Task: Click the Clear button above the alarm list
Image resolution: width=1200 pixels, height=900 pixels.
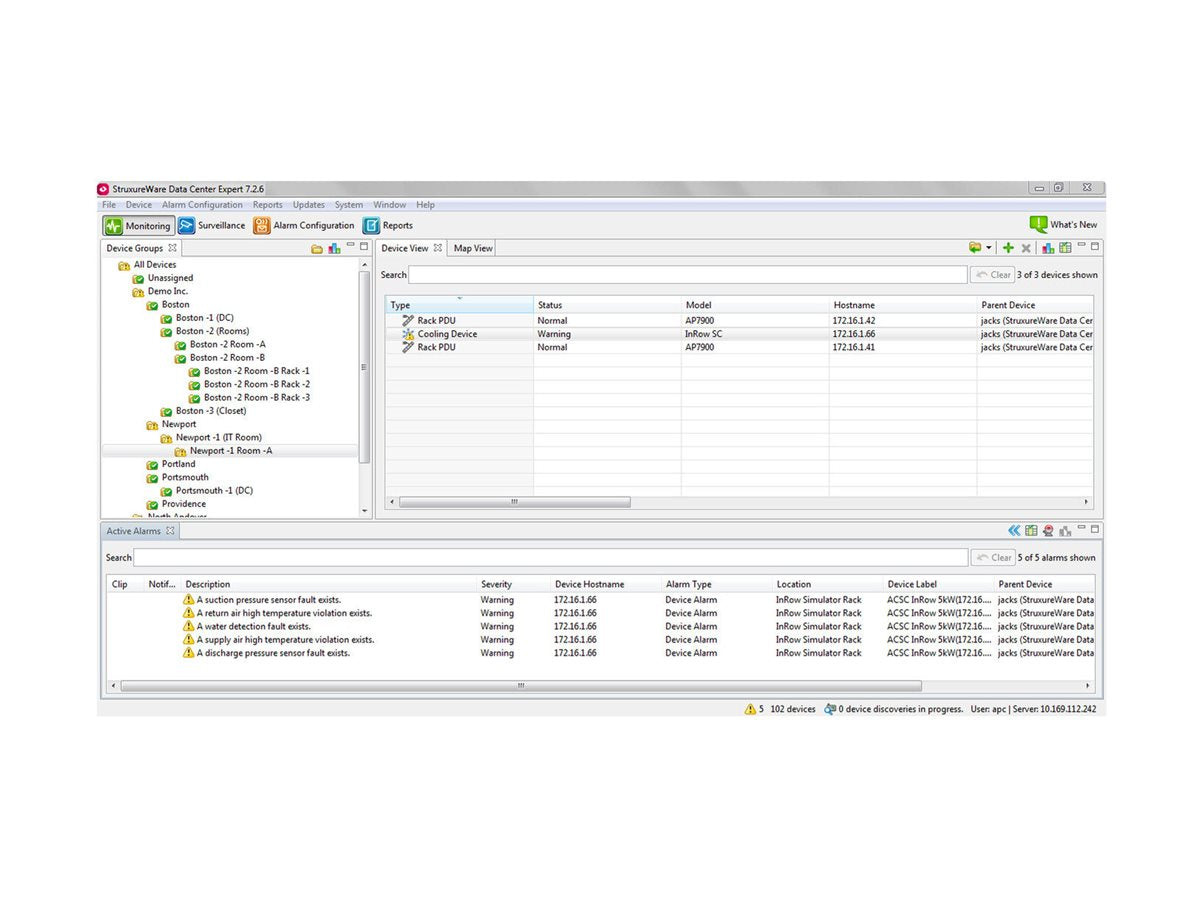Action: pos(993,557)
